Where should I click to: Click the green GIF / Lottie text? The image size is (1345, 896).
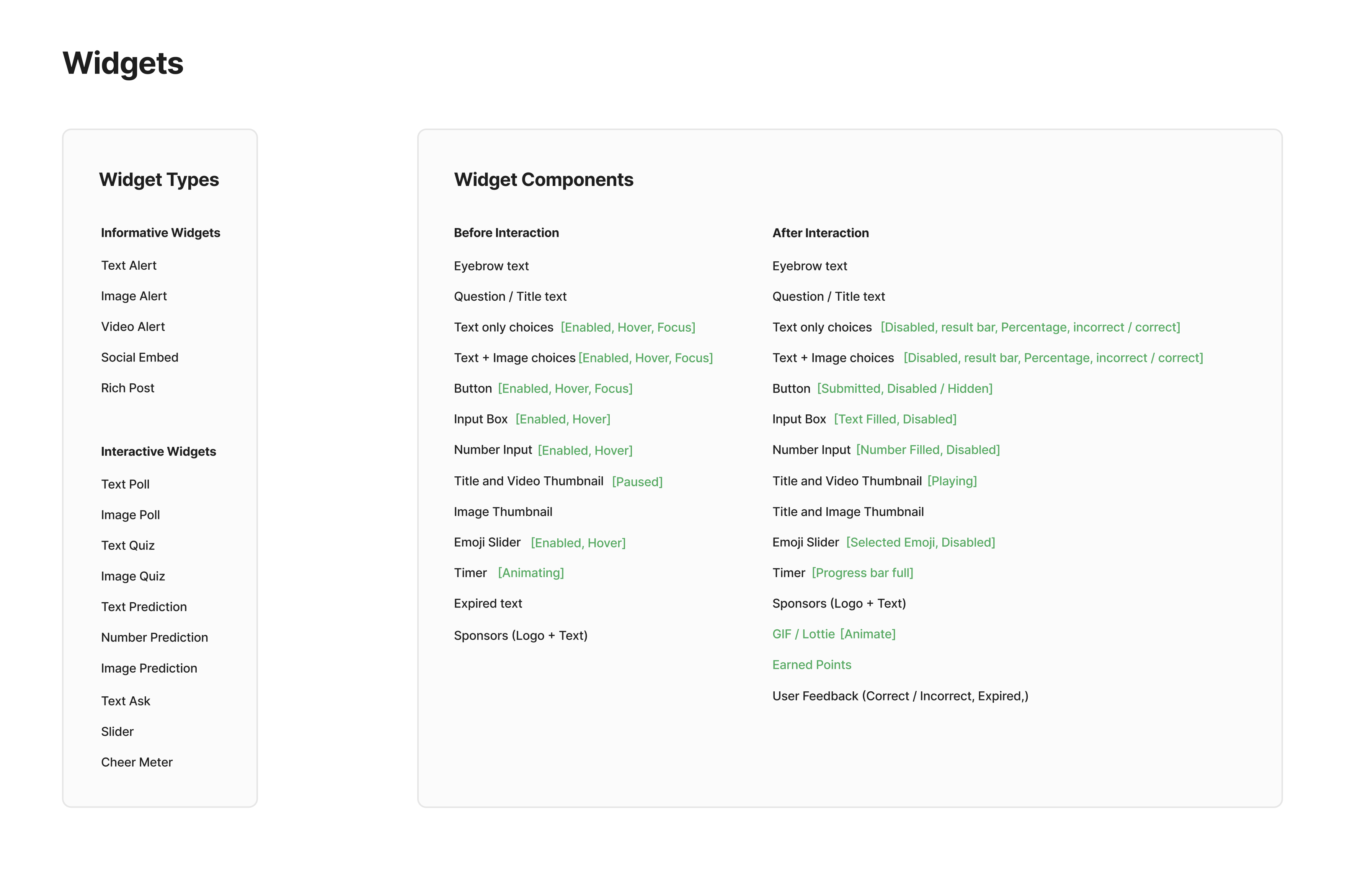click(x=803, y=634)
